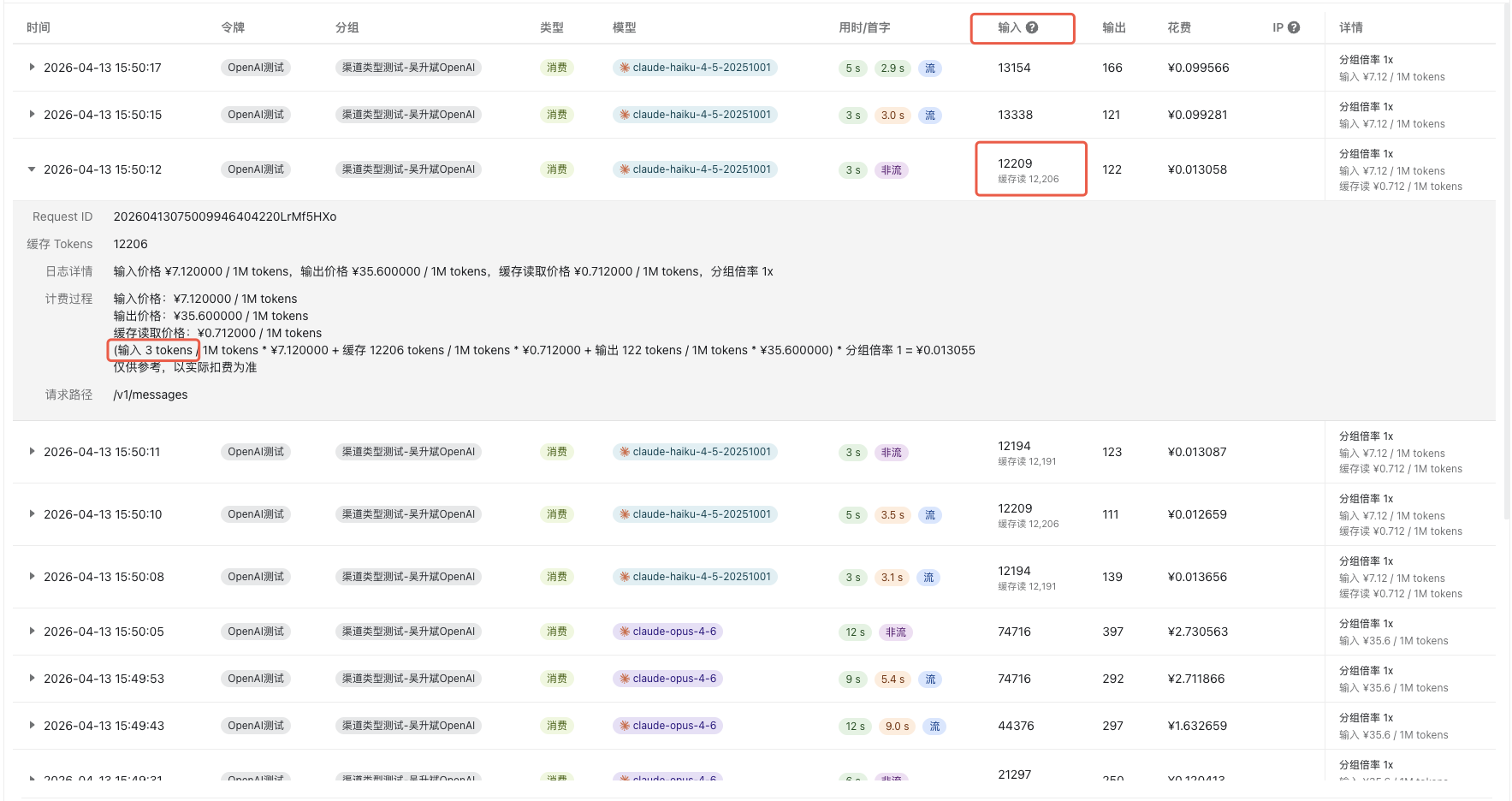Viewport: 1512px width, 801px height.
Task: Expand the 15:49:43 log entry arrow
Action: 32,725
